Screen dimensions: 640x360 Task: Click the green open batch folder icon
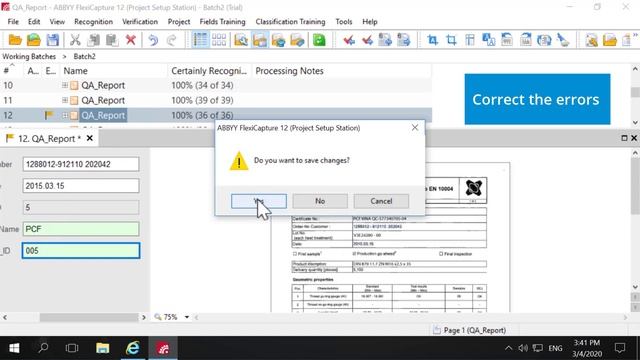pos(33,40)
